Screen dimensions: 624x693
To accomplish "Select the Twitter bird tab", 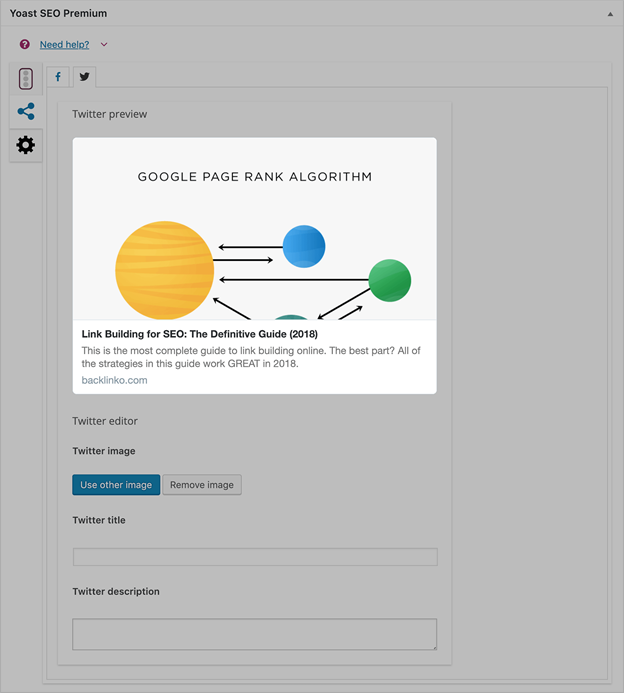I will 84,77.
